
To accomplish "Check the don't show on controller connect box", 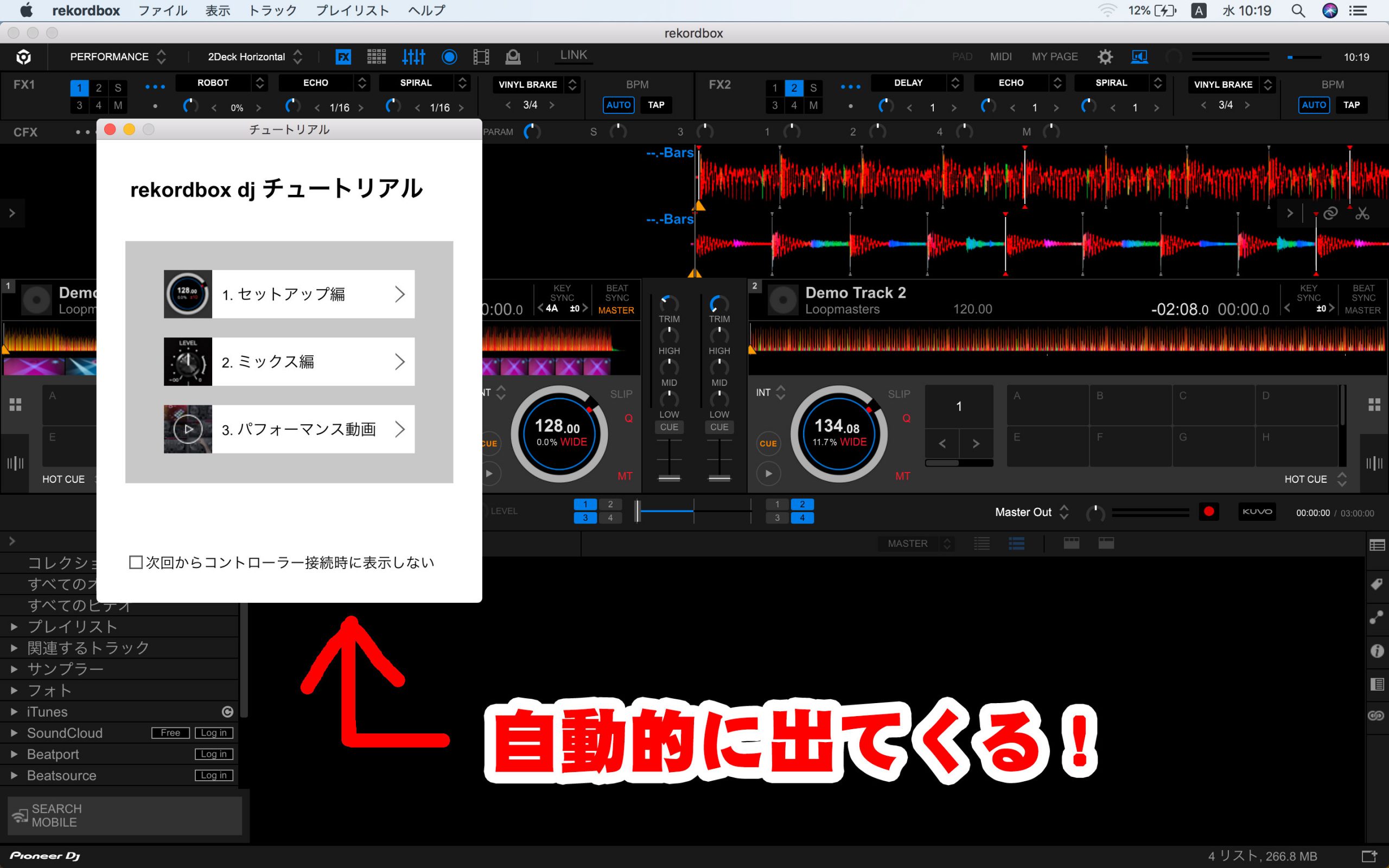I will (x=136, y=562).
